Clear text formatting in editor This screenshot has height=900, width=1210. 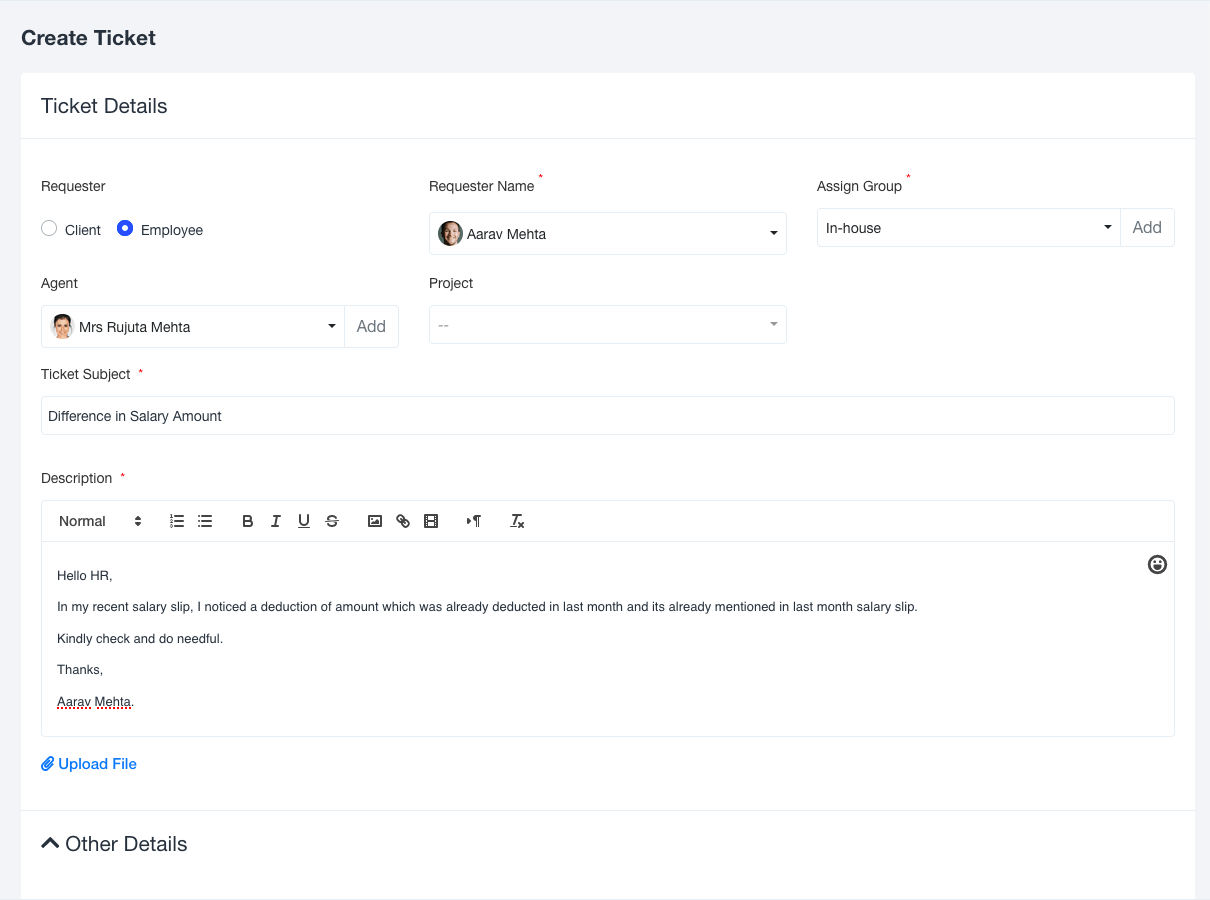(517, 521)
